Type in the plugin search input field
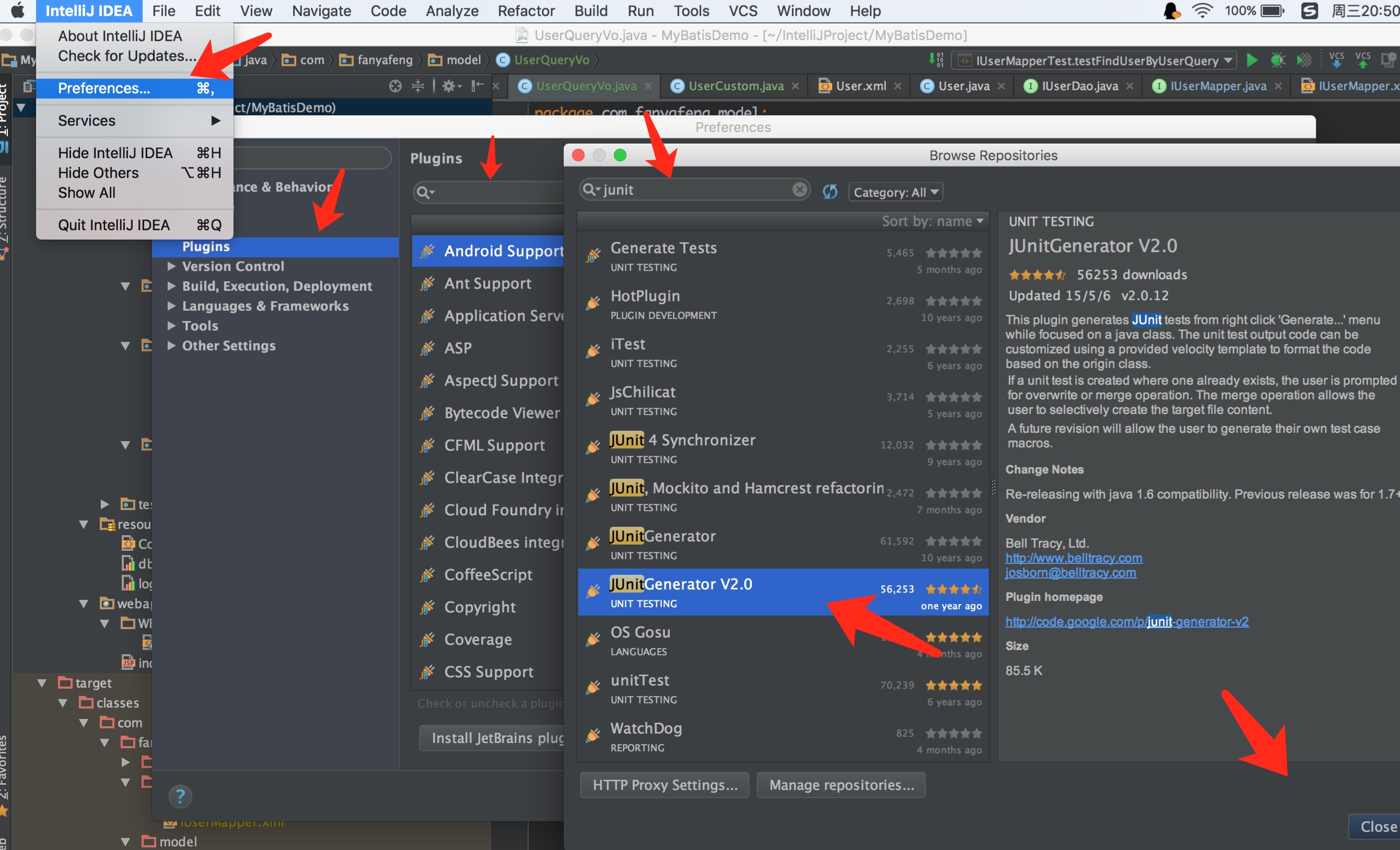 [x=693, y=191]
